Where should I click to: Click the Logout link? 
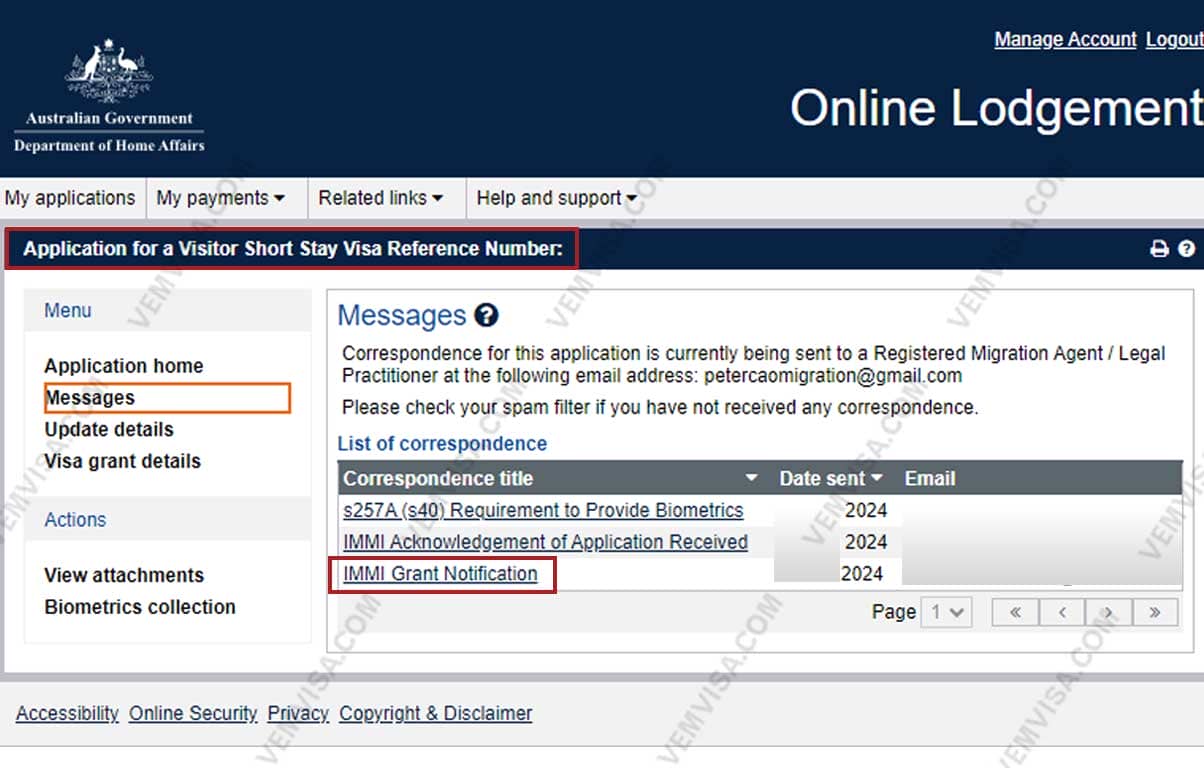(1174, 39)
